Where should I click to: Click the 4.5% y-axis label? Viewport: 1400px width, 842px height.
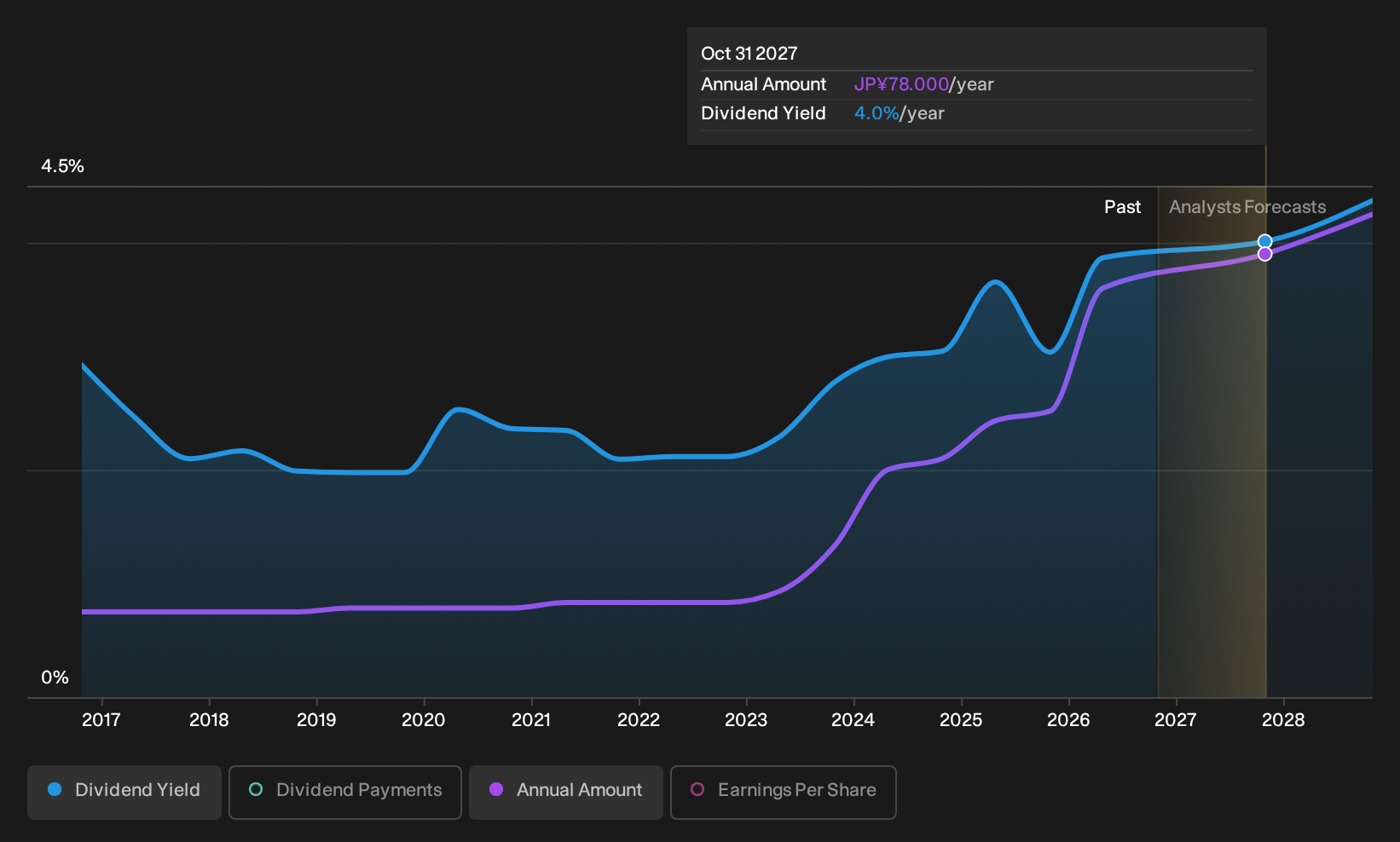(63, 166)
